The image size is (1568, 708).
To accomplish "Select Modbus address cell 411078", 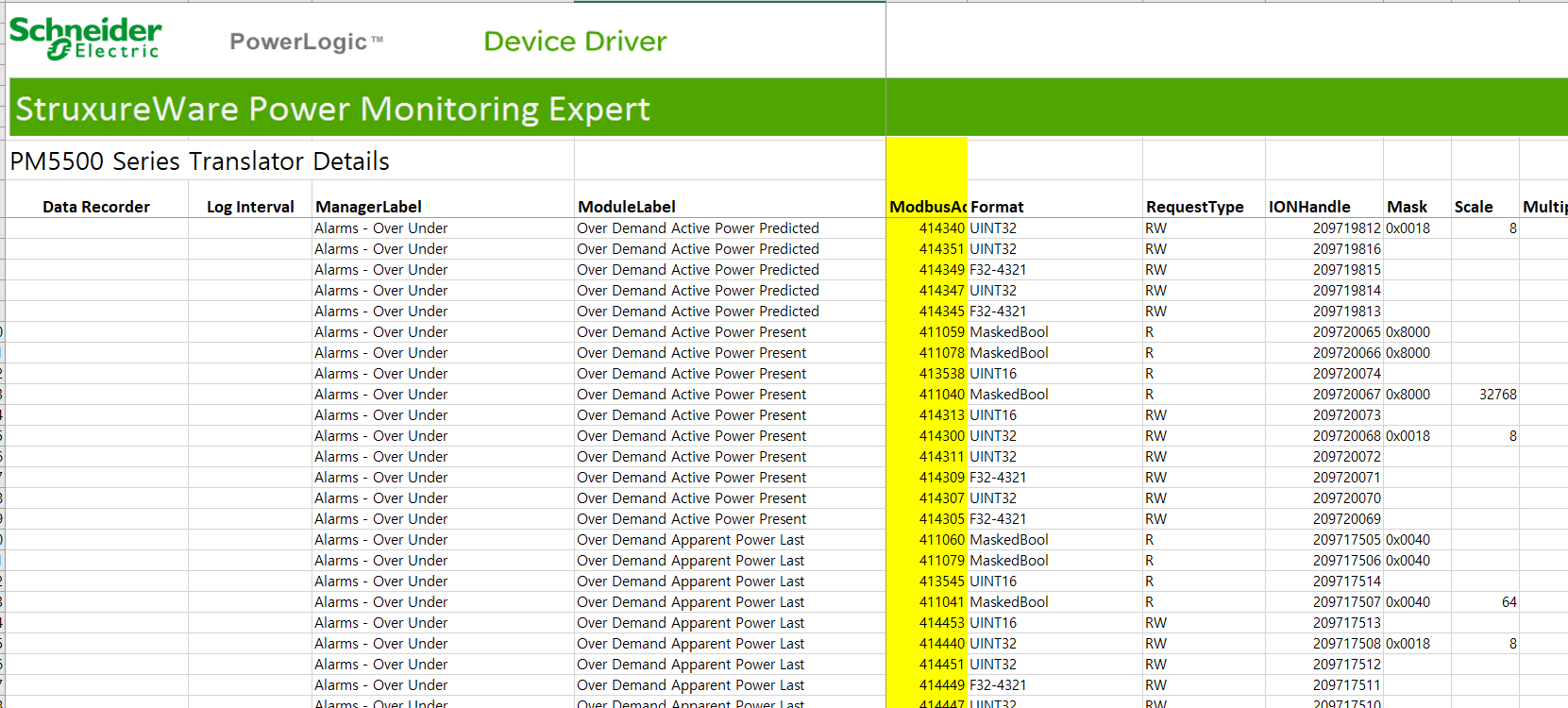I will point(927,353).
